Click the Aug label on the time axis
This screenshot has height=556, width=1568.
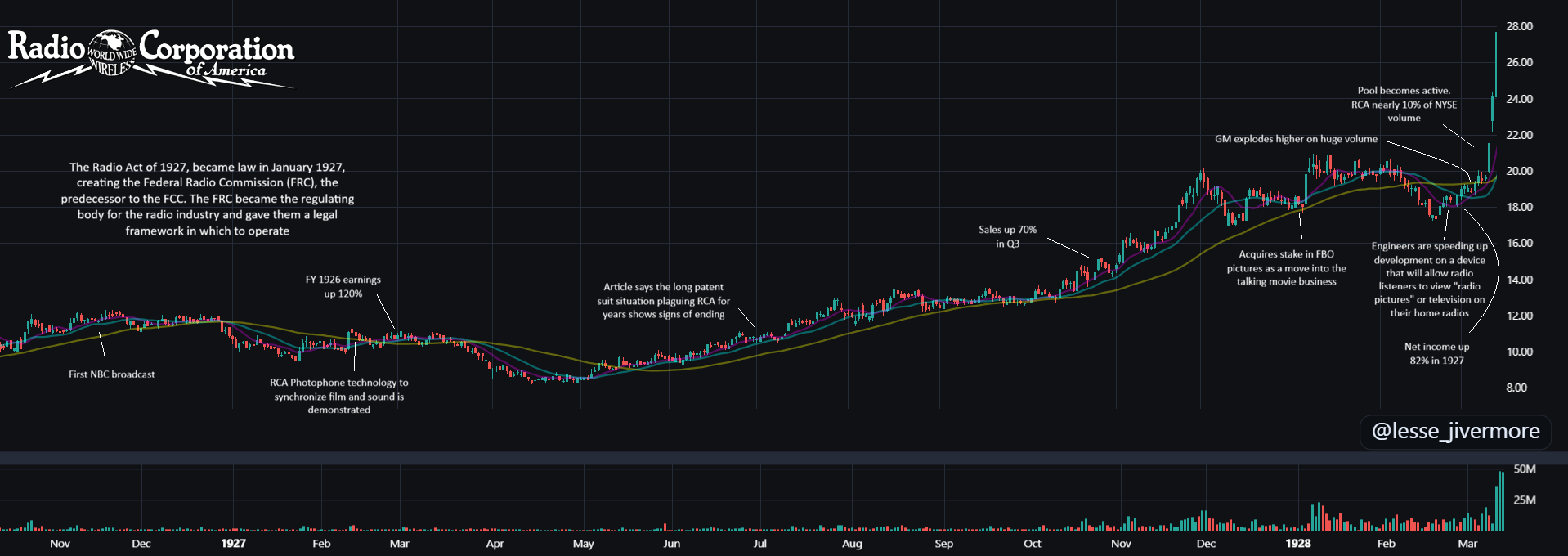click(x=852, y=544)
